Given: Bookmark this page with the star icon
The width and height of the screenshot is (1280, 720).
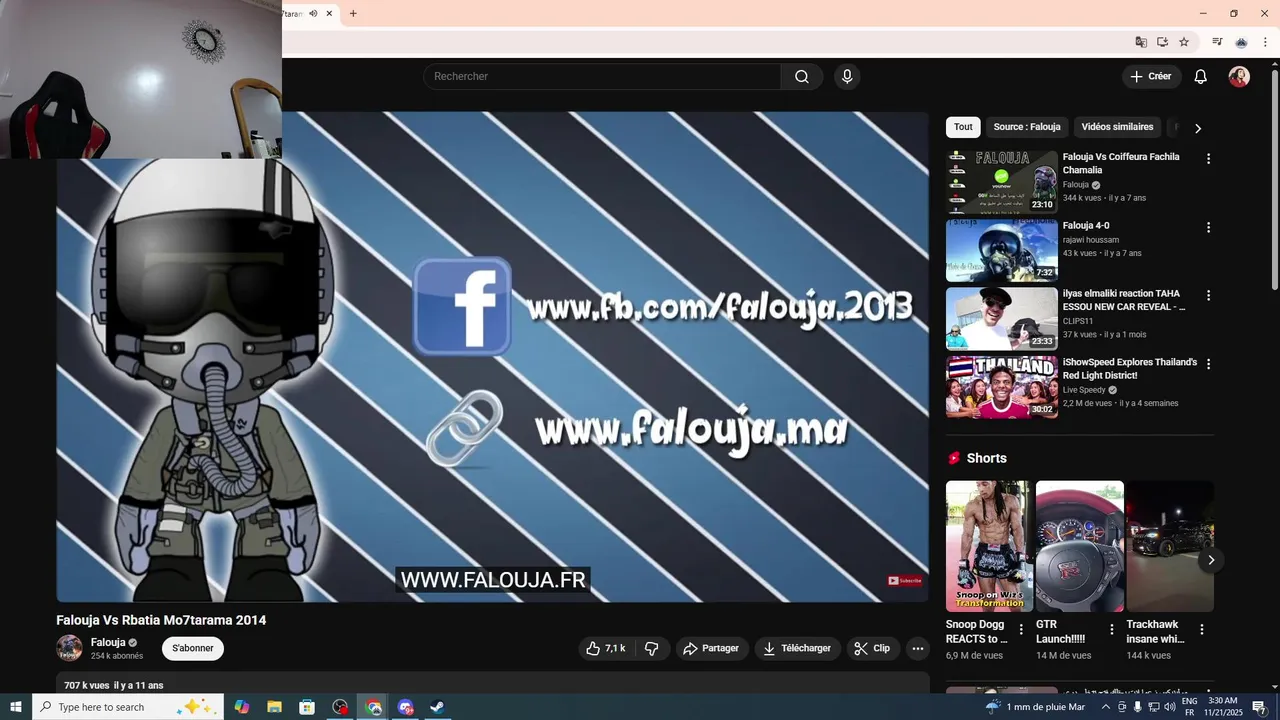Looking at the screenshot, I should [1184, 42].
